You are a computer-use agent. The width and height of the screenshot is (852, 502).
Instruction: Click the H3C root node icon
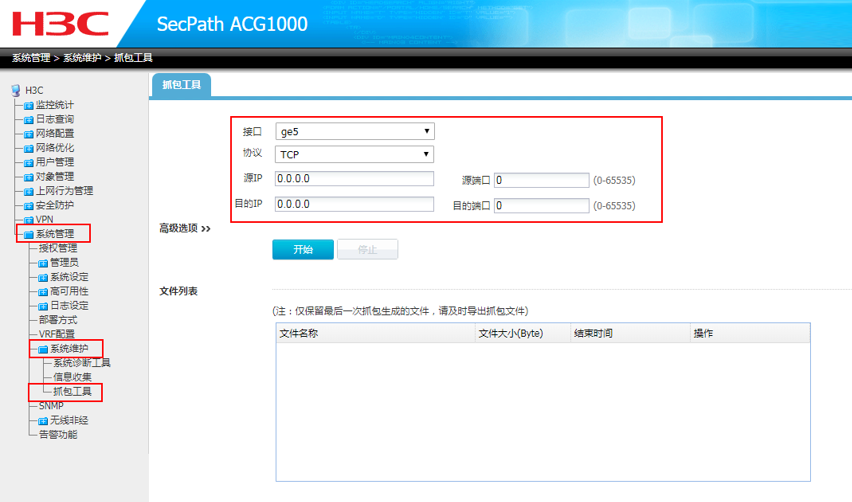(x=16, y=90)
